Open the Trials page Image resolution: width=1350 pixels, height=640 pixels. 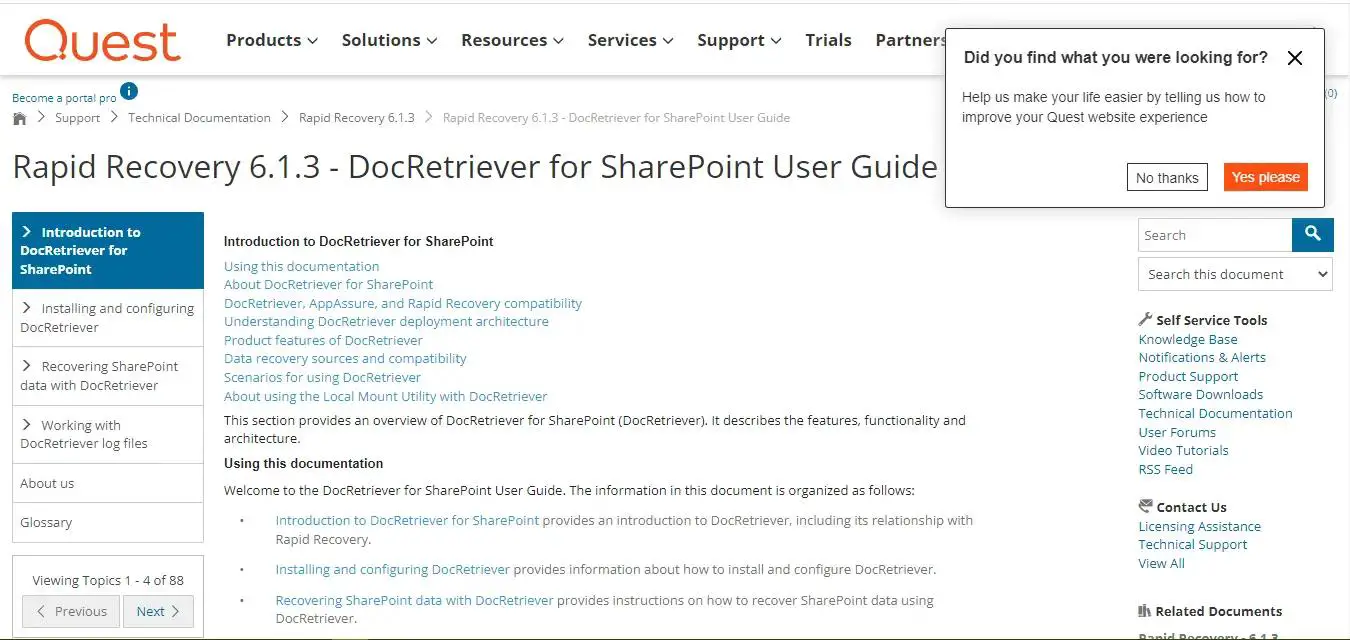coord(828,40)
